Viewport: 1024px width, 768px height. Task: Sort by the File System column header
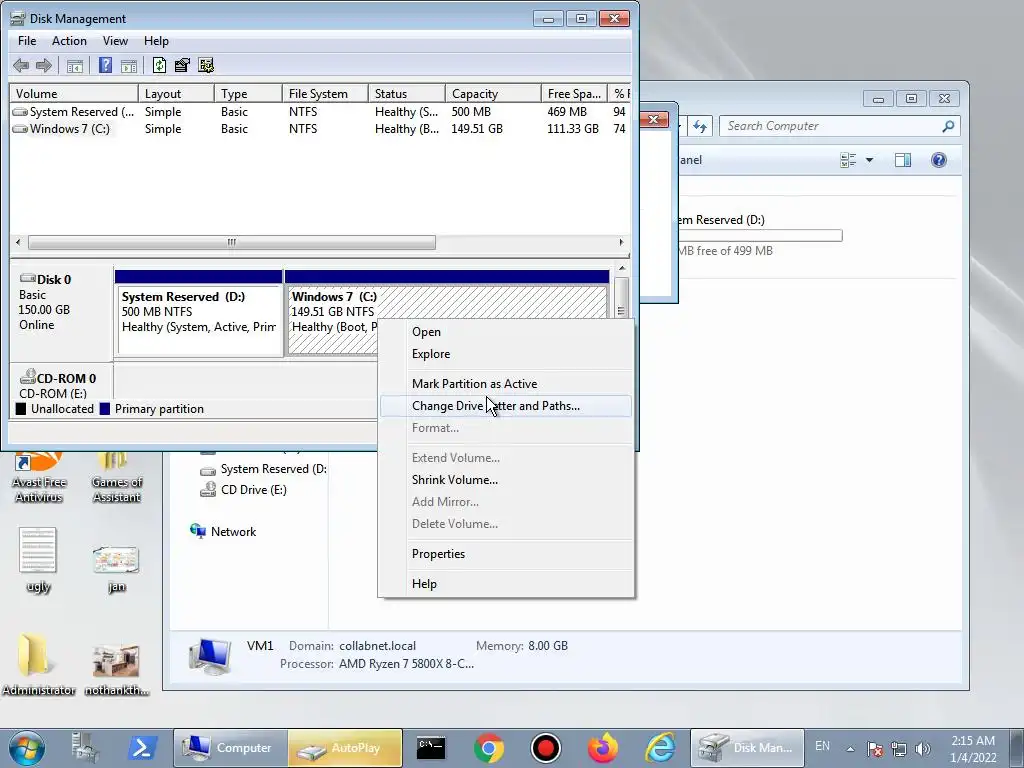click(325, 93)
